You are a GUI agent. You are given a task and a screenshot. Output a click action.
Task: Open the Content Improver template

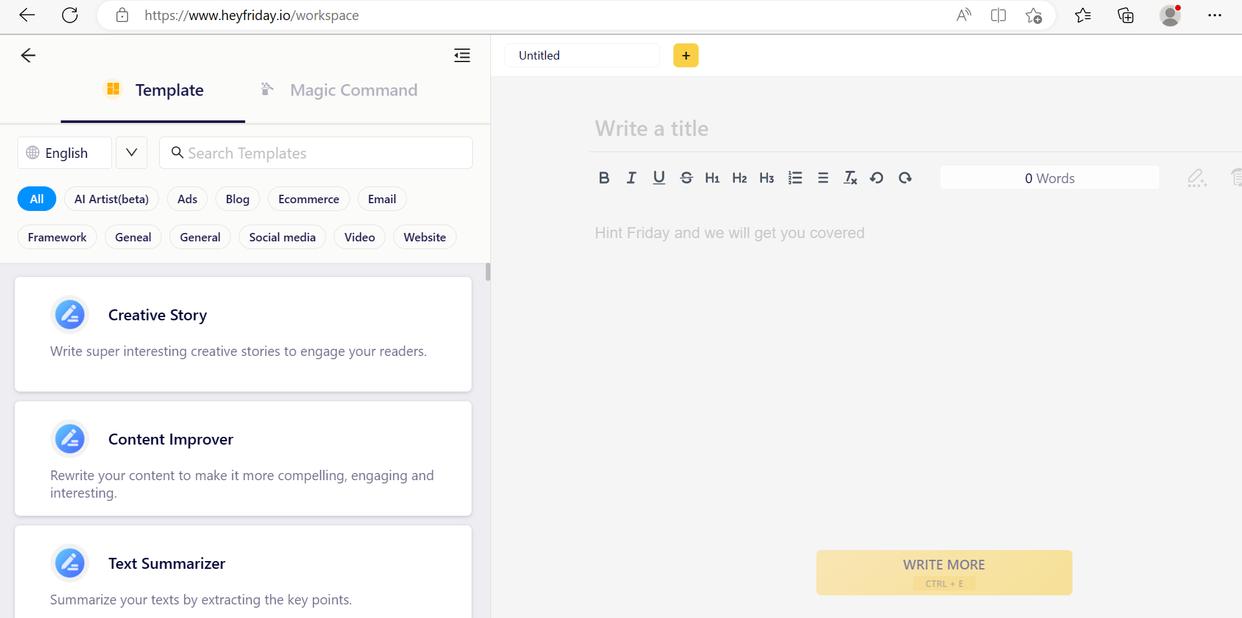click(x=243, y=459)
